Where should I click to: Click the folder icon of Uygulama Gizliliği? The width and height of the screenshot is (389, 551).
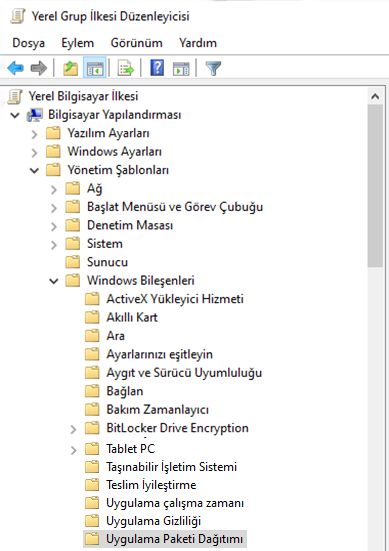pos(92,520)
